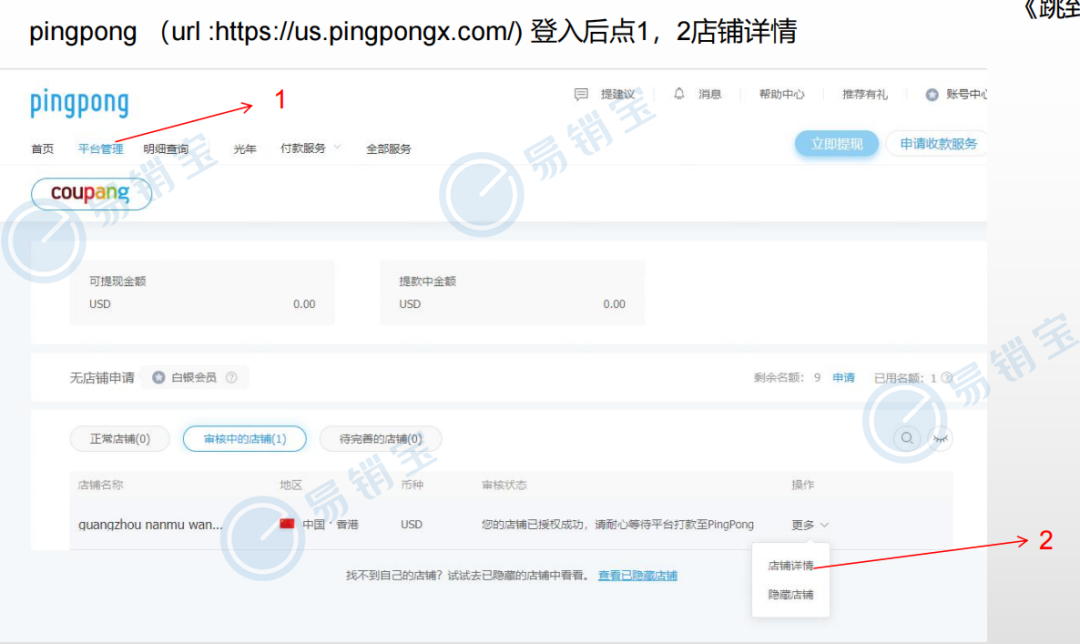Open the account center icon 账号中心
1080x644 pixels.
(x=932, y=94)
